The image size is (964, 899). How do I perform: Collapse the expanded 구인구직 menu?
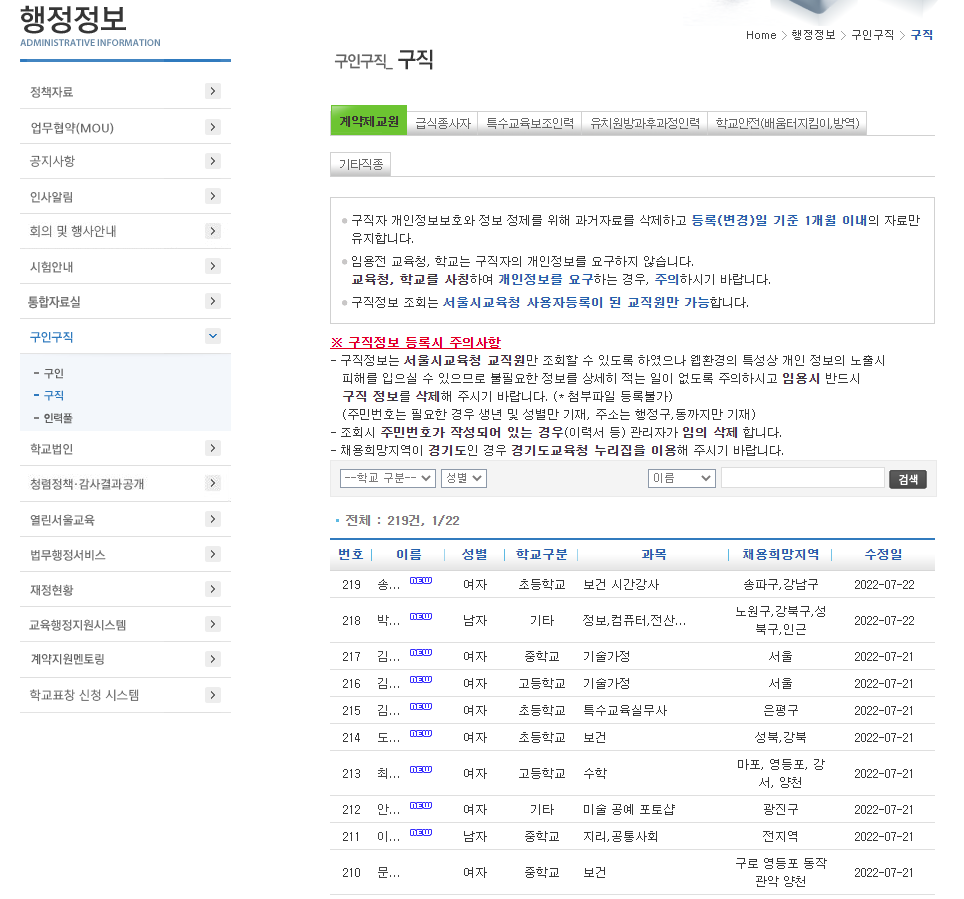click(x=212, y=336)
